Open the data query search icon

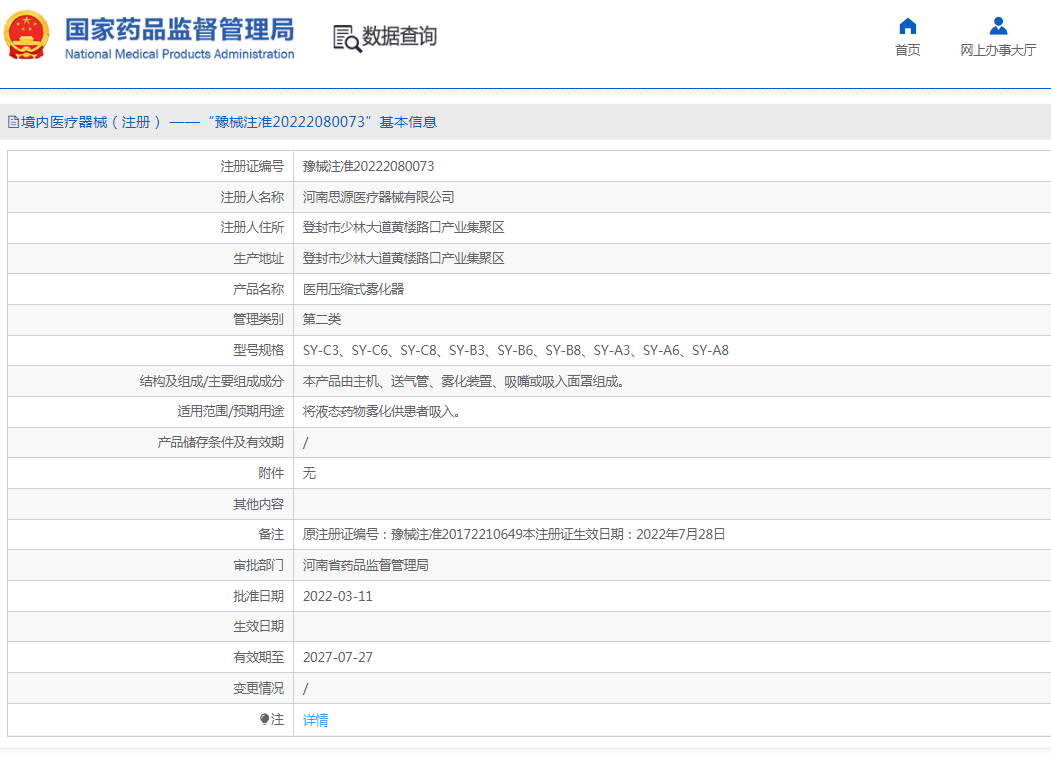coord(347,38)
